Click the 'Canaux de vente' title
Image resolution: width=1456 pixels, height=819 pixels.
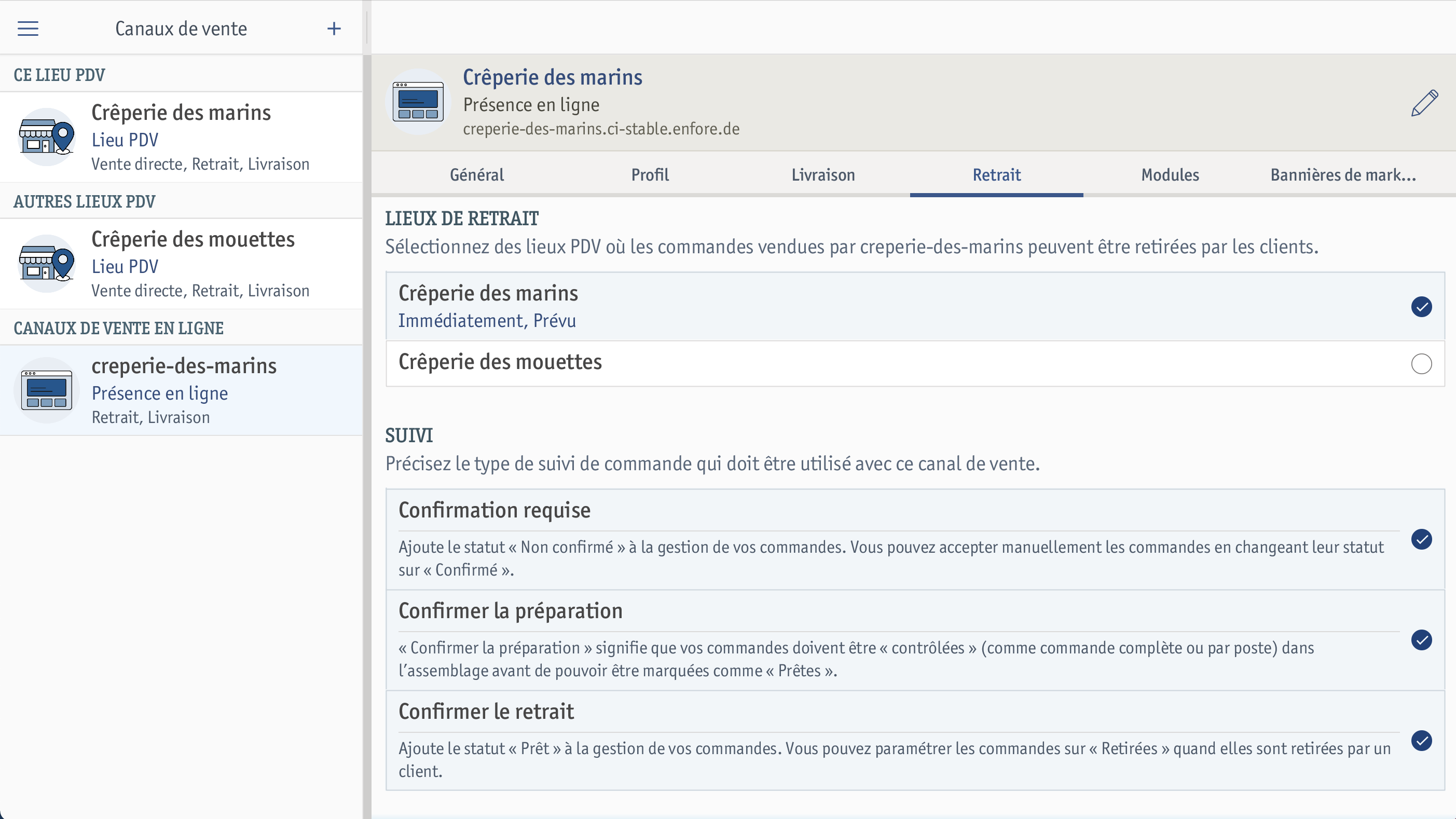click(181, 28)
